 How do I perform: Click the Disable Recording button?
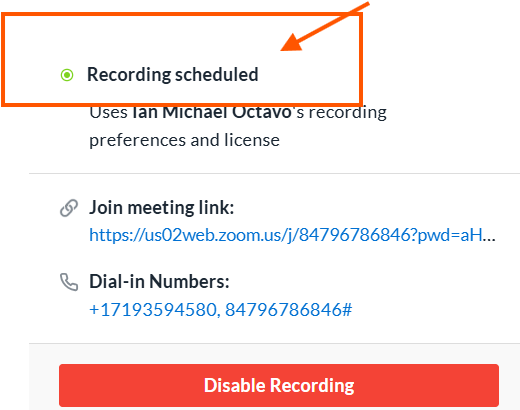point(279,385)
